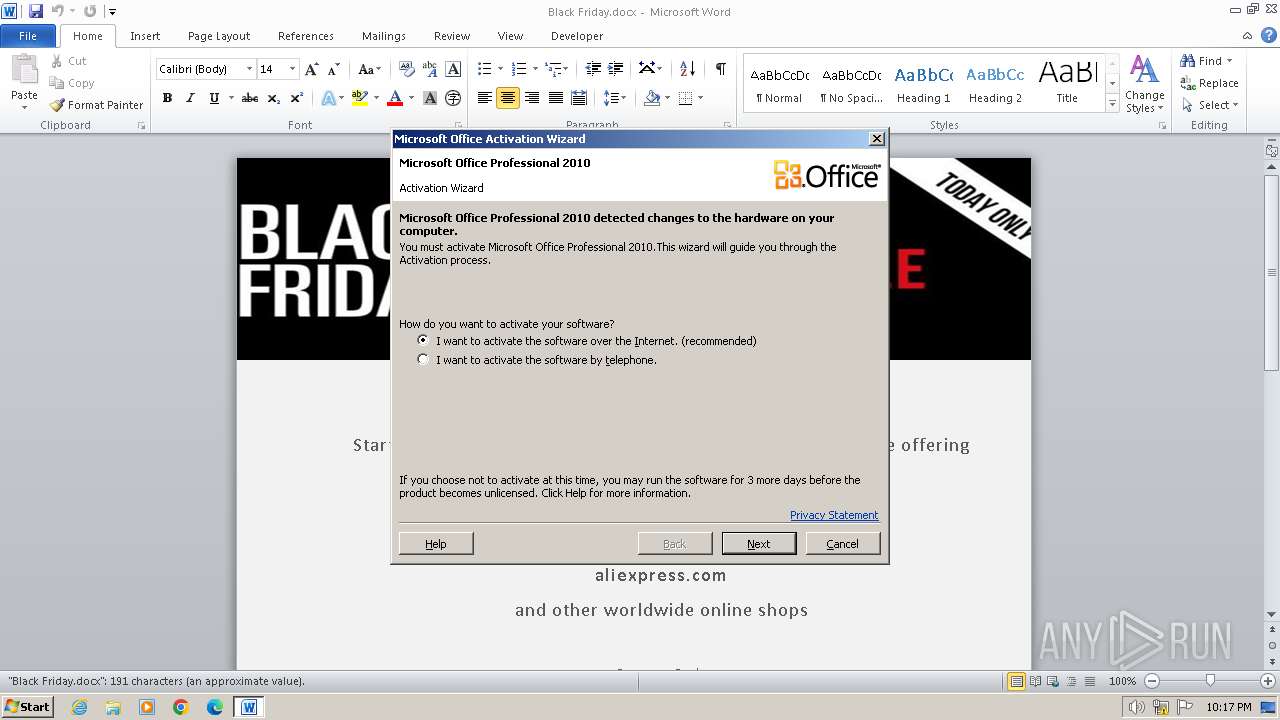
Task: Click the Save icon in Quick Access Toolbar
Action: point(36,11)
